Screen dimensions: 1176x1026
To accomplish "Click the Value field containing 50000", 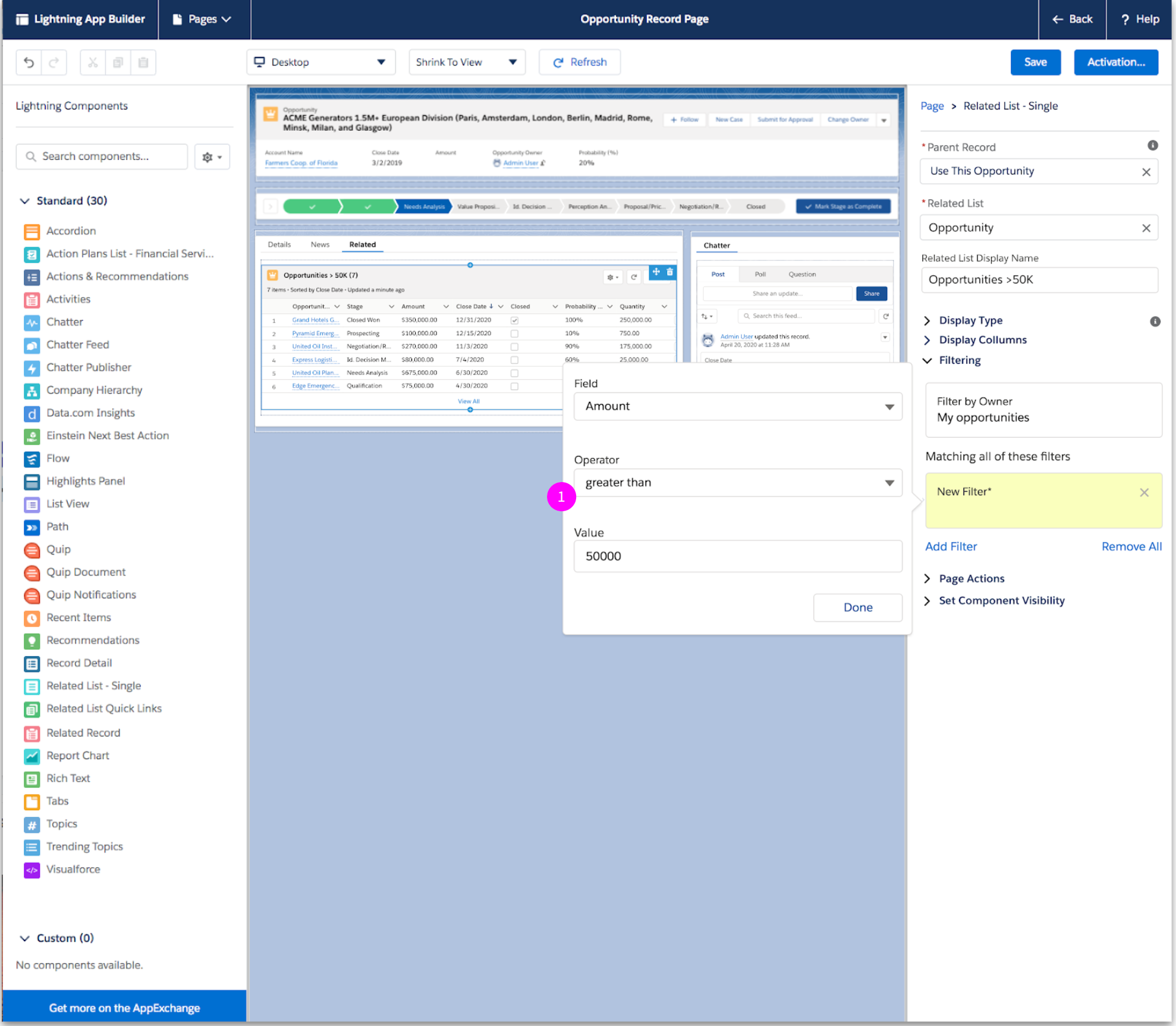I will tap(737, 556).
